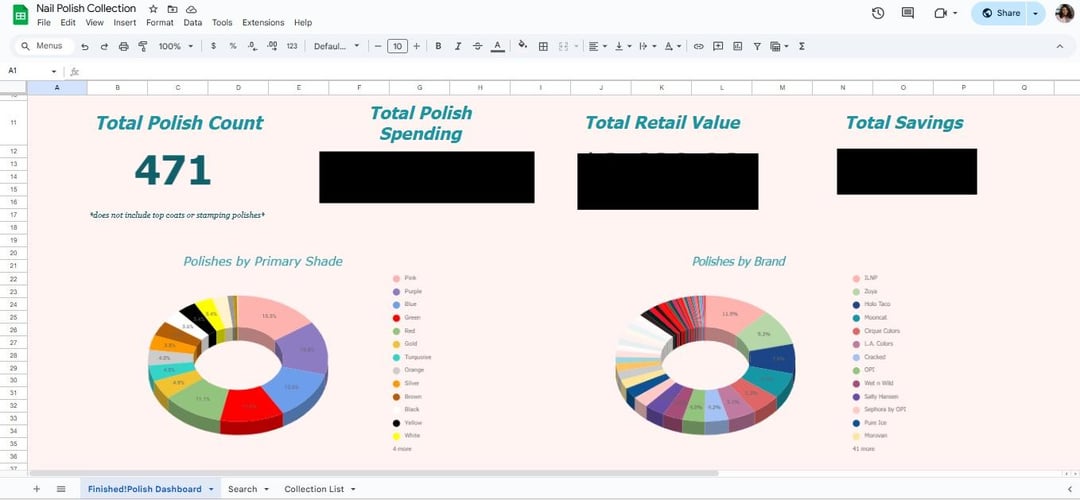This screenshot has height=500, width=1080.
Task: Open the Collection List tab arrow menu
Action: (x=351, y=489)
